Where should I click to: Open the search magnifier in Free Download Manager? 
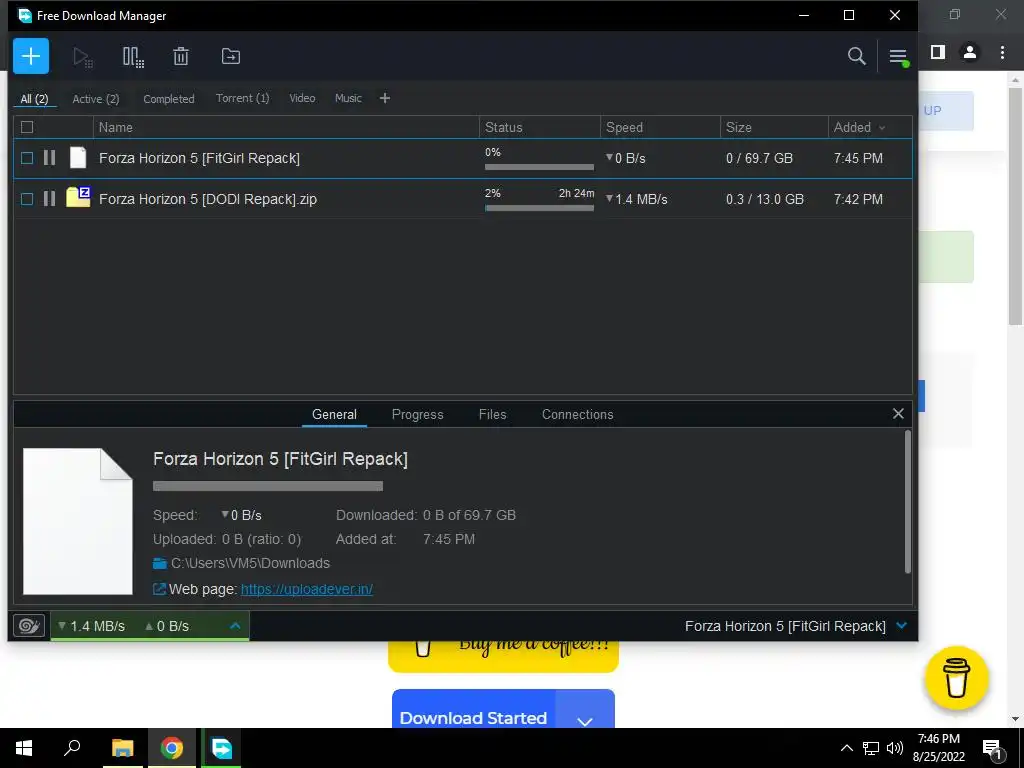(x=856, y=56)
